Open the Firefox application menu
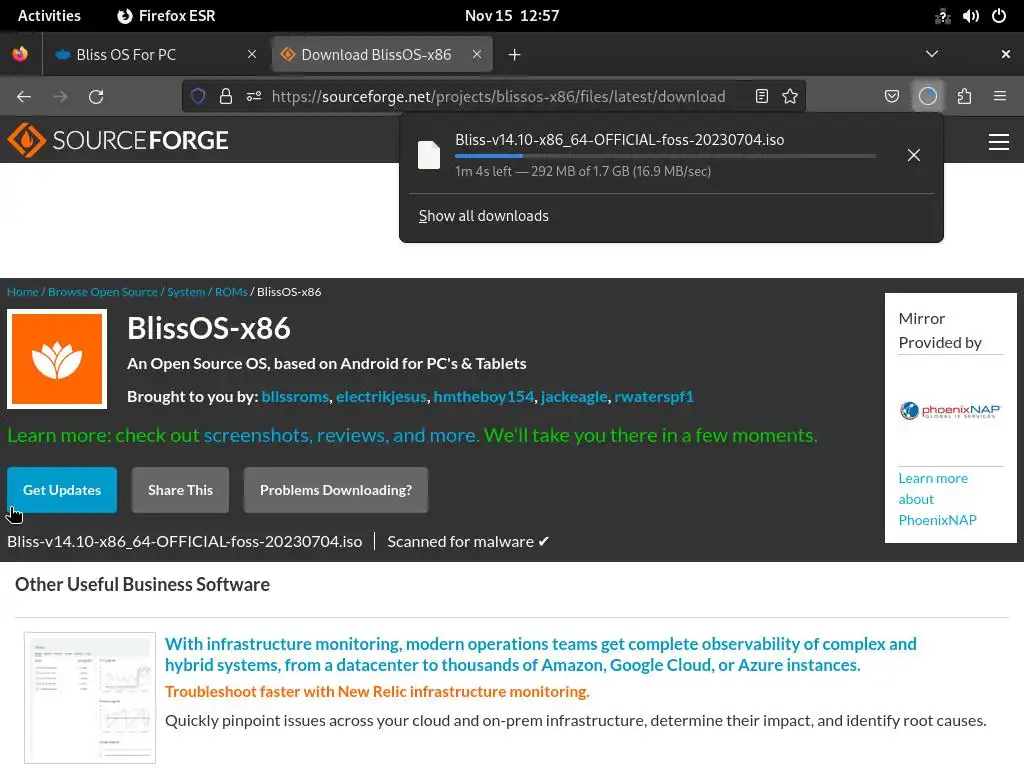The height and width of the screenshot is (768, 1024). pos(1000,97)
